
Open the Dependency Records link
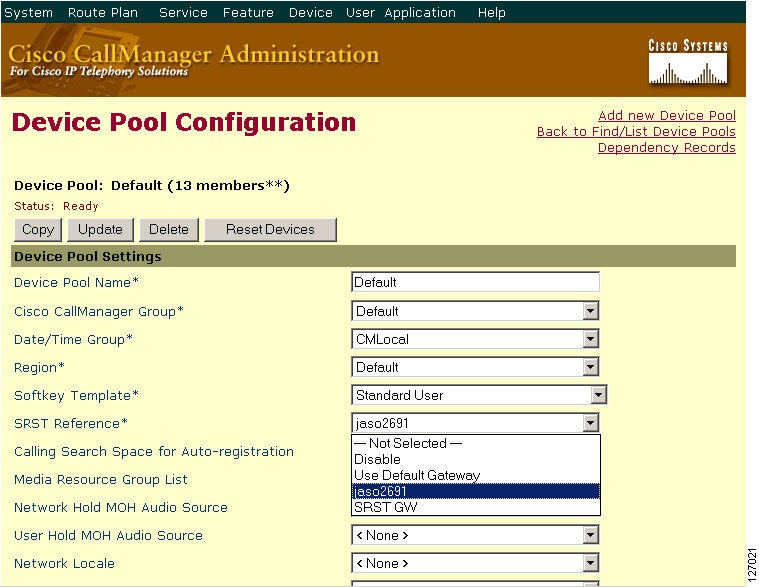[x=667, y=148]
